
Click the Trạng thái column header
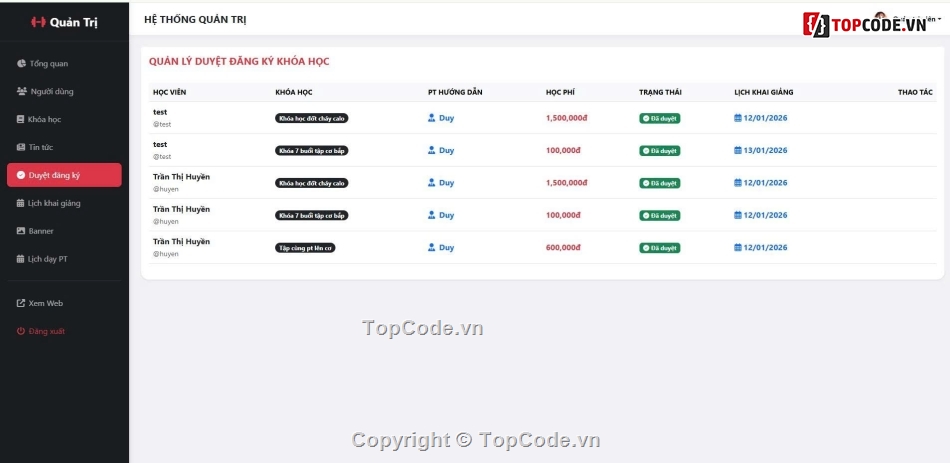point(660,92)
